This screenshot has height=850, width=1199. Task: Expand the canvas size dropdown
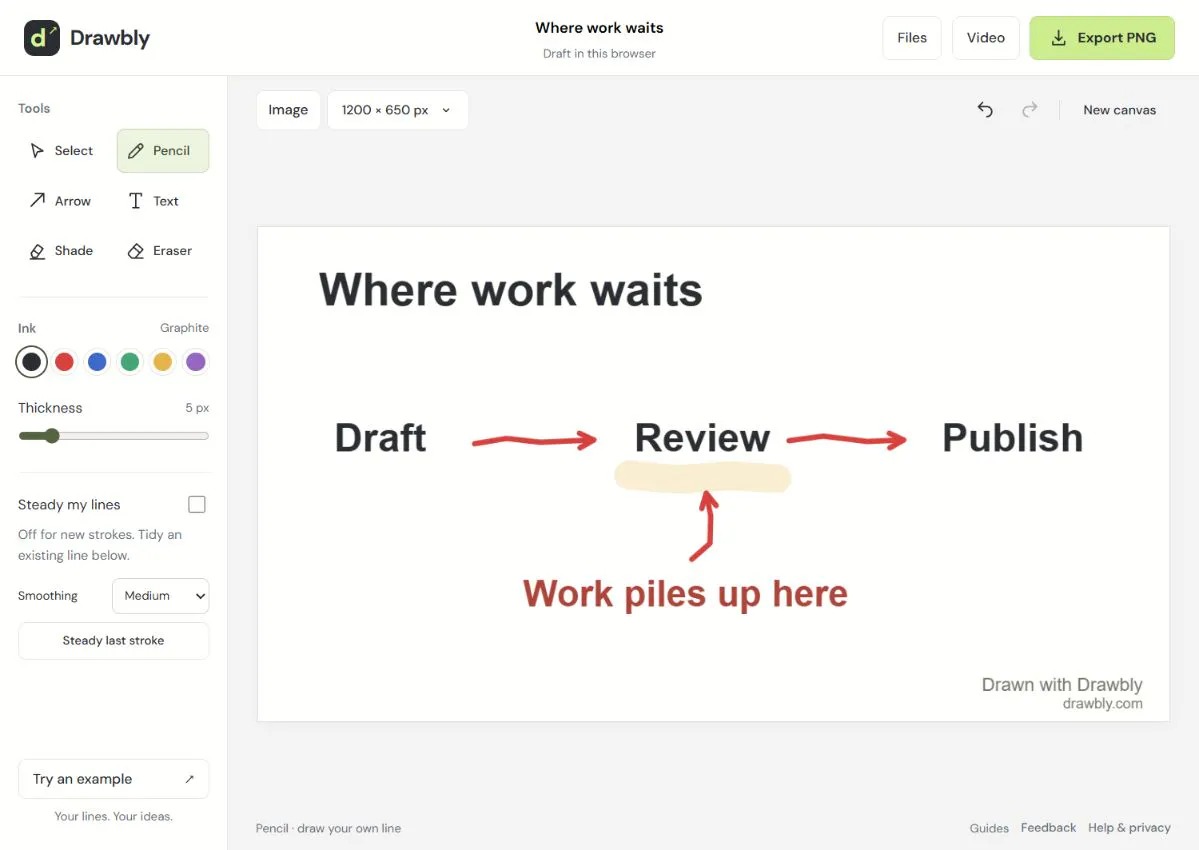pyautogui.click(x=397, y=110)
